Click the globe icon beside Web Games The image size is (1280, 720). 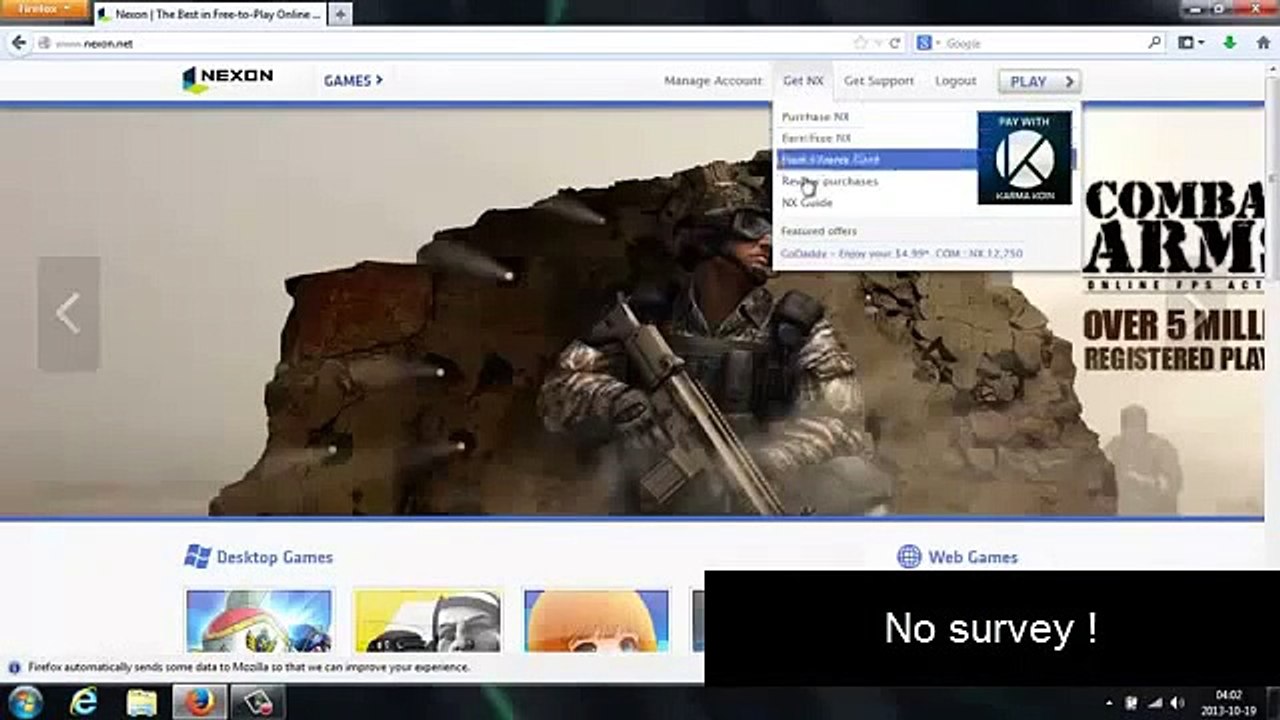click(x=909, y=557)
